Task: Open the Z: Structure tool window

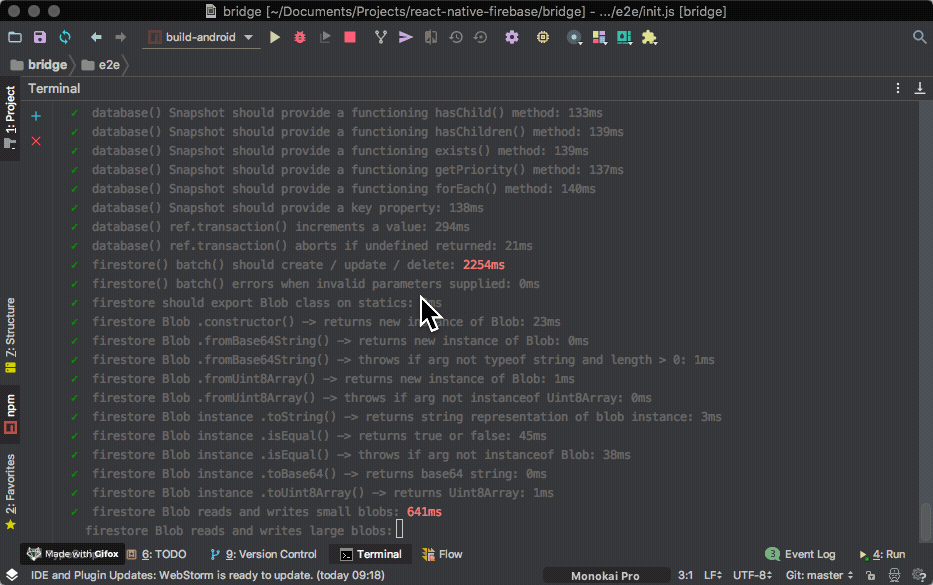Action: click(x=10, y=336)
